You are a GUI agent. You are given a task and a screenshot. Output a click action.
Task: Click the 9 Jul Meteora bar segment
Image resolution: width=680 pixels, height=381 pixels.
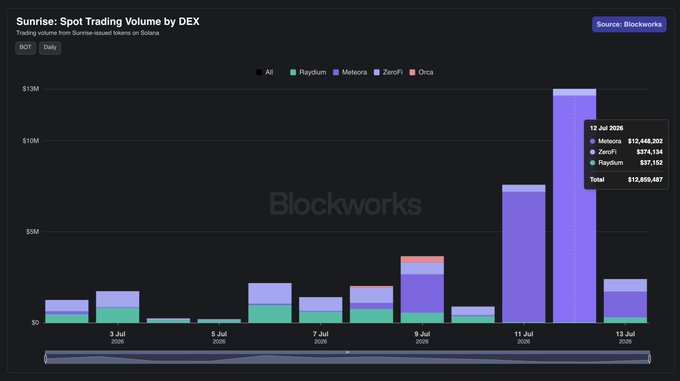422,293
